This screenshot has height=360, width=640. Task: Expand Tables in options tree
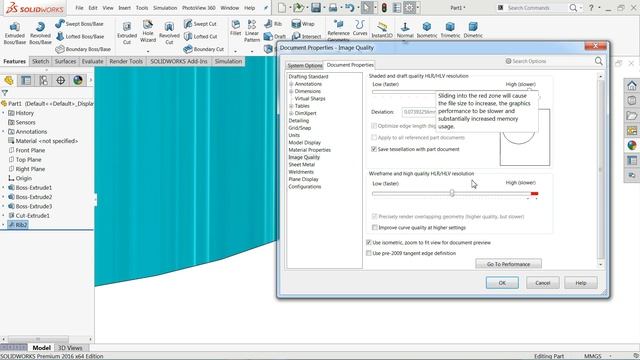pos(291,106)
